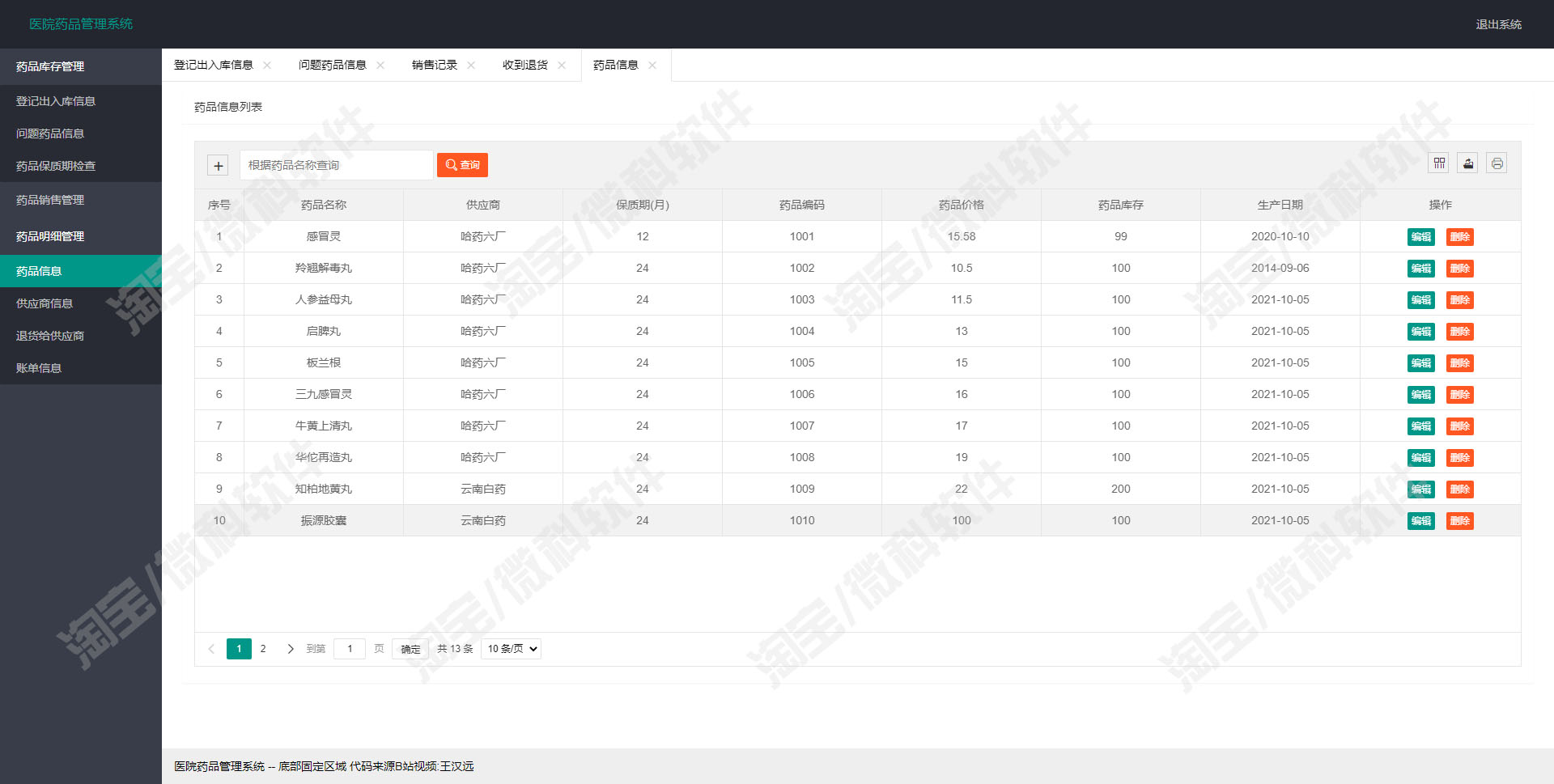Open 退货给供应商 in the sidebar
The height and width of the screenshot is (784, 1554).
81,336
